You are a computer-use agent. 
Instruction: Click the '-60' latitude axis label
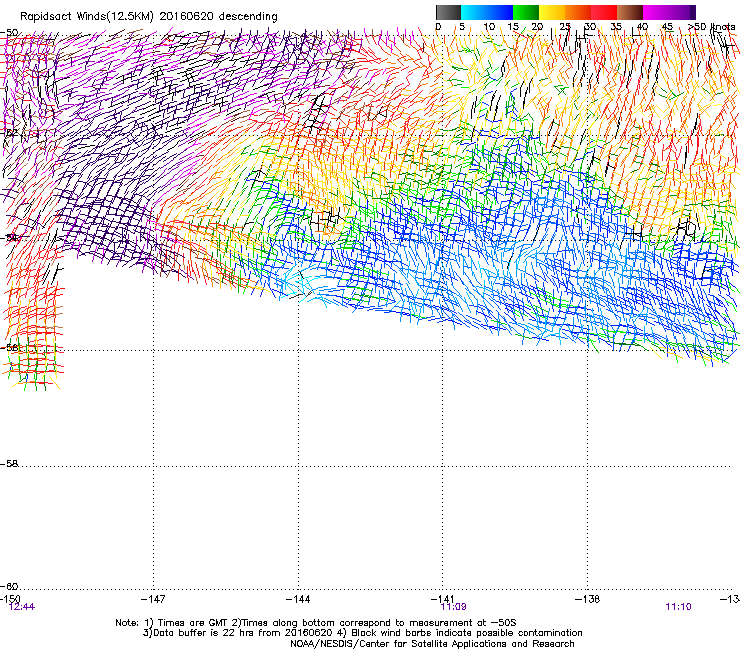pyautogui.click(x=9, y=587)
